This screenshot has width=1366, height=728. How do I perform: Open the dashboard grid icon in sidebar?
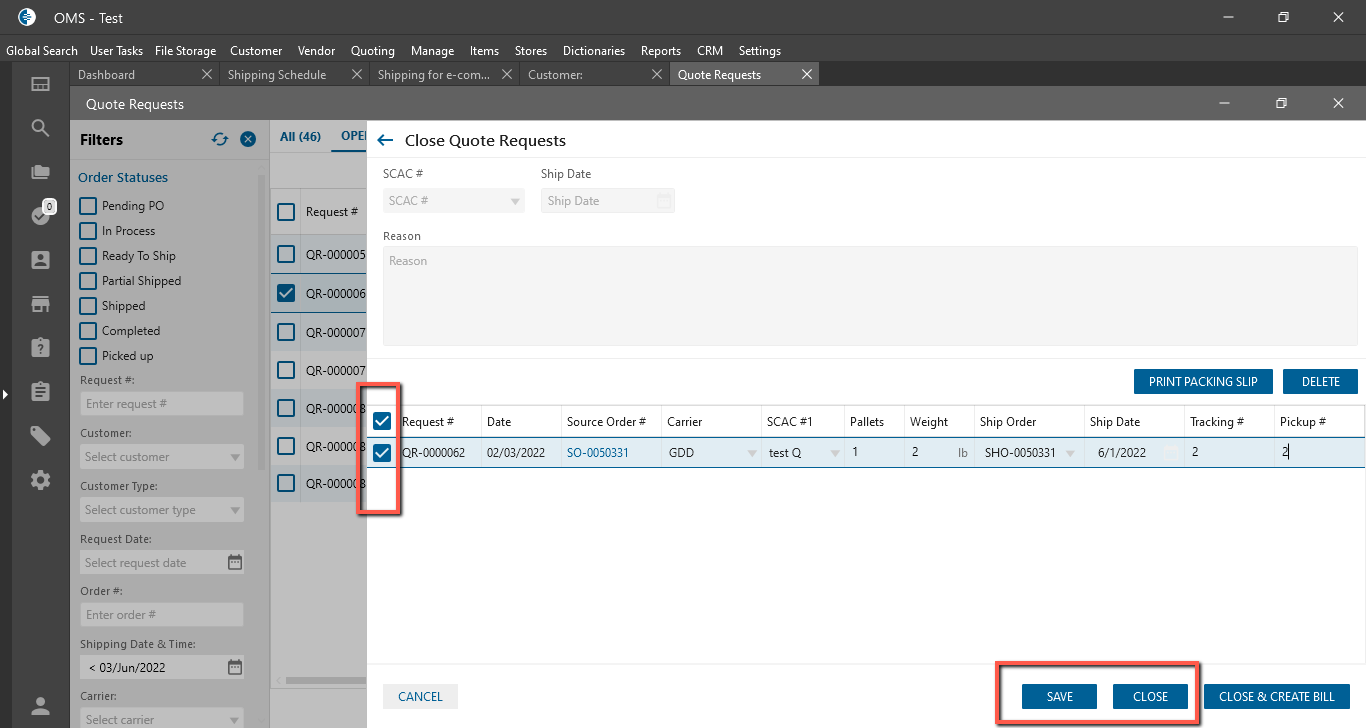[x=40, y=85]
